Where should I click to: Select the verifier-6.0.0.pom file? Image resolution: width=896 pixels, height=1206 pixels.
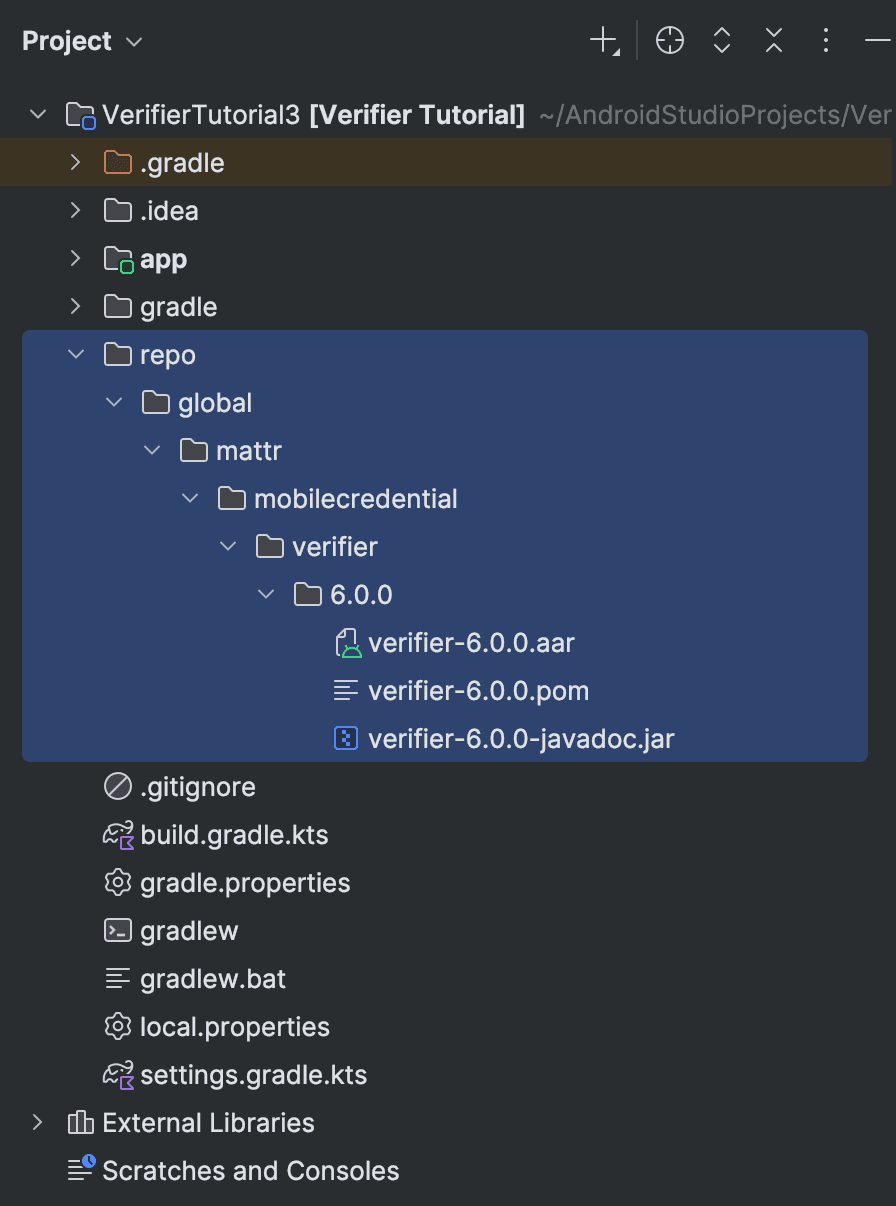pyautogui.click(x=478, y=691)
